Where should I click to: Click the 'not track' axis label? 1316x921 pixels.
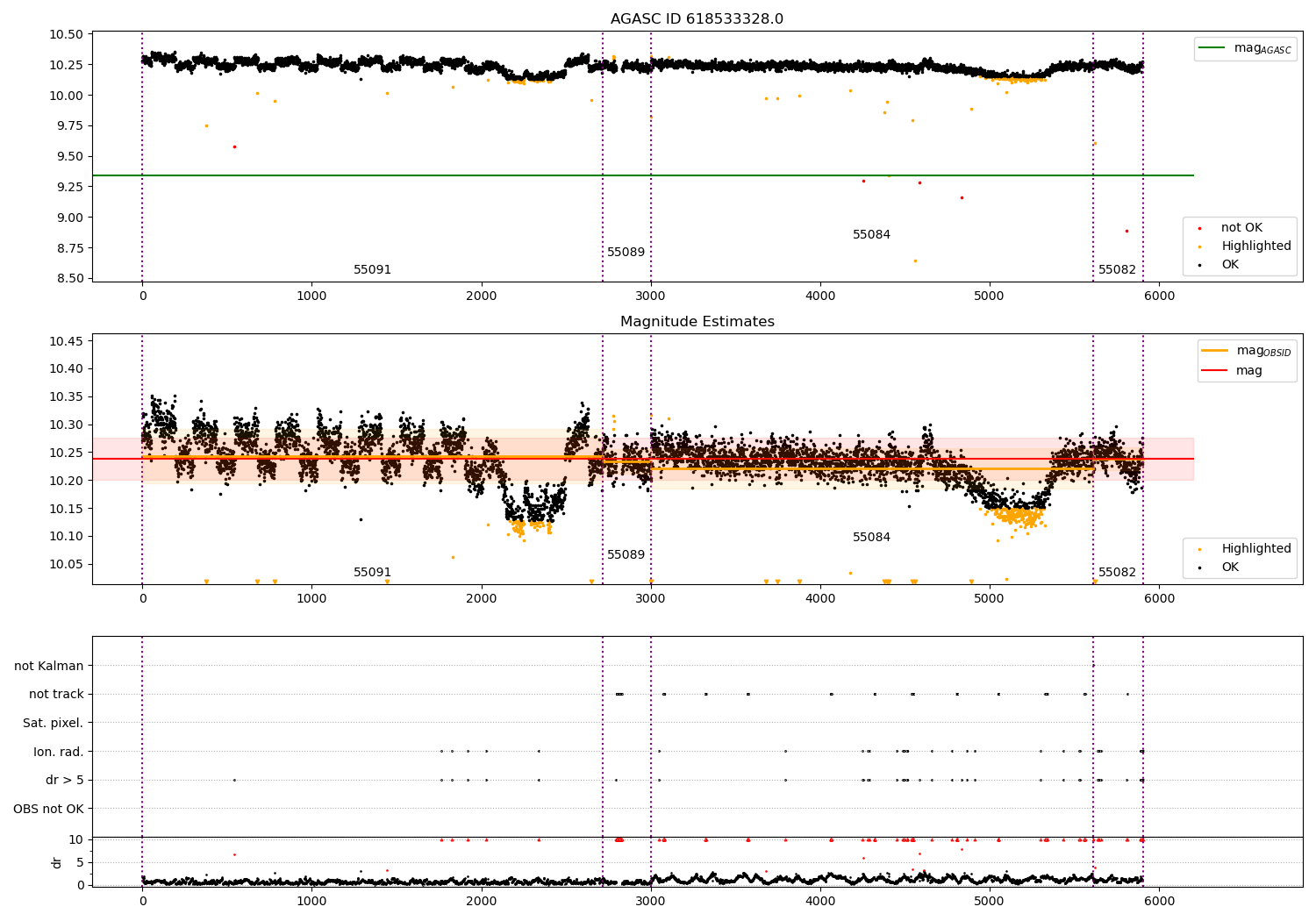pos(56,695)
